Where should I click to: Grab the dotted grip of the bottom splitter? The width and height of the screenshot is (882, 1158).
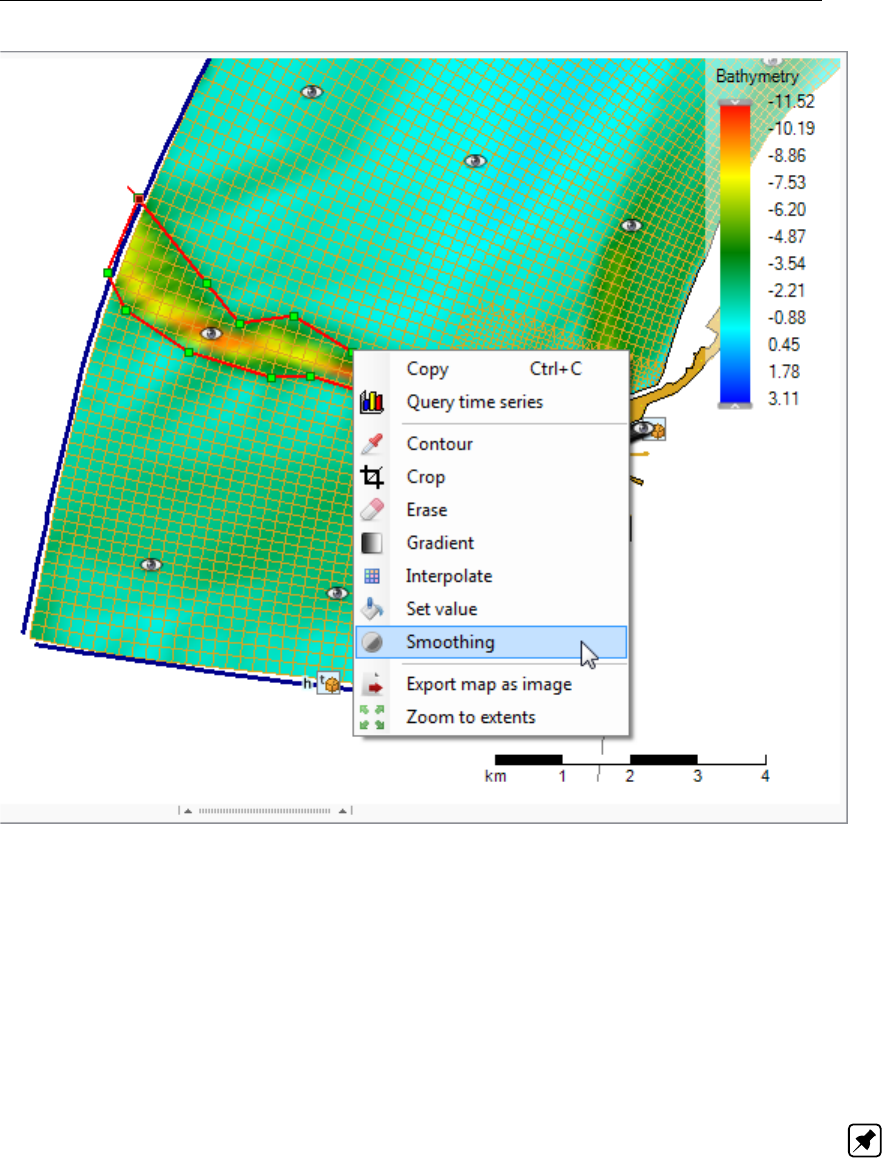[265, 811]
